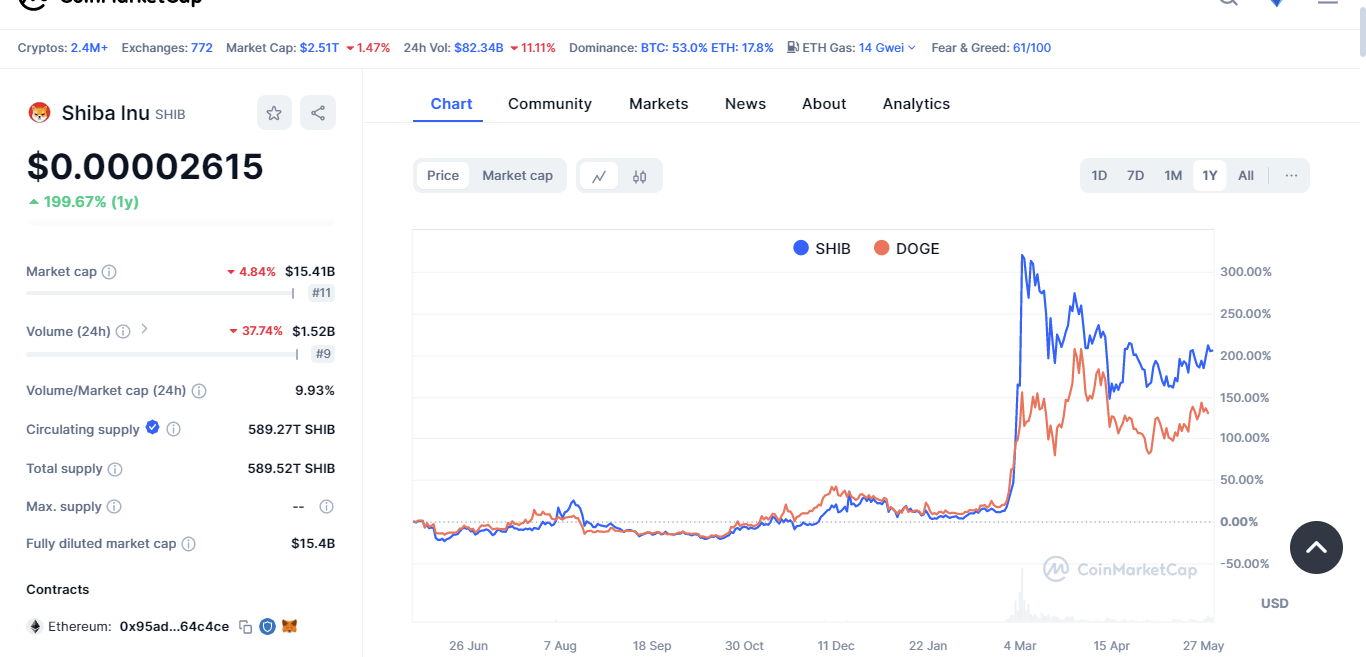Open Volume (24h) info icon
Screen dimensions: 1366x657
[x=123, y=331]
